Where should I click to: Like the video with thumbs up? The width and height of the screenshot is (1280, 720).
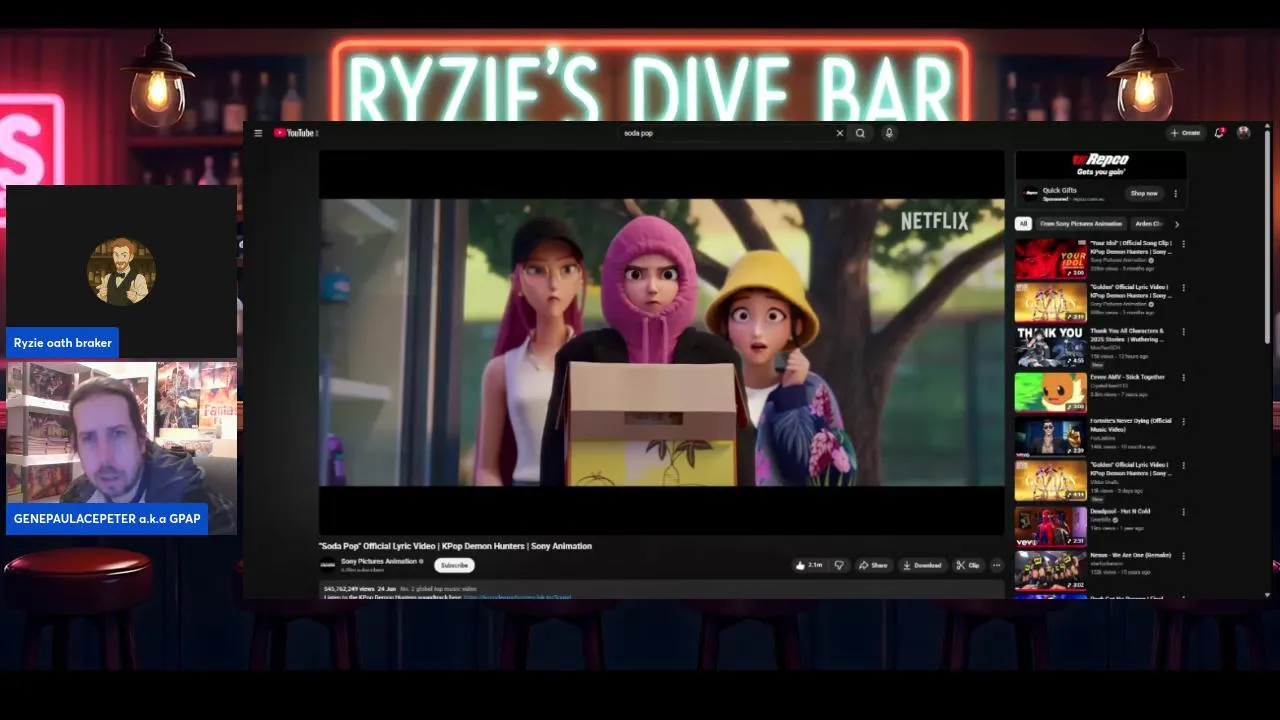pos(809,565)
